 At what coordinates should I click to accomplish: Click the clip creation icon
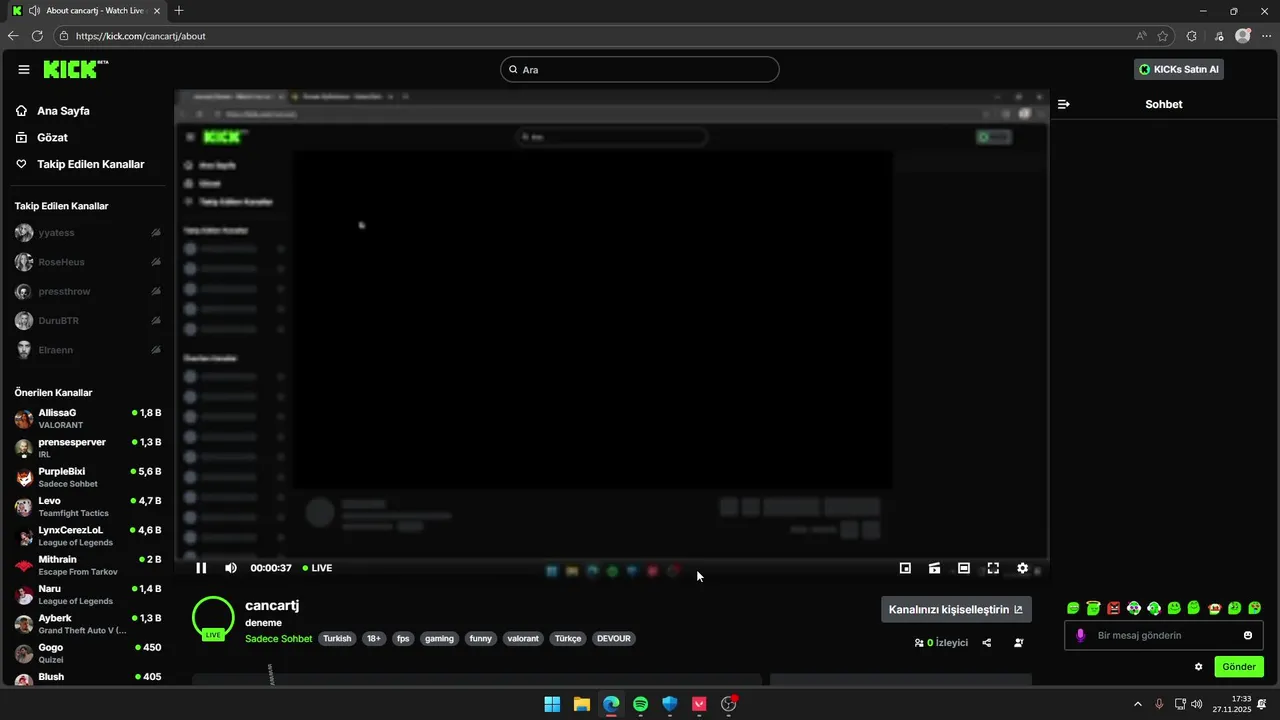[934, 568]
